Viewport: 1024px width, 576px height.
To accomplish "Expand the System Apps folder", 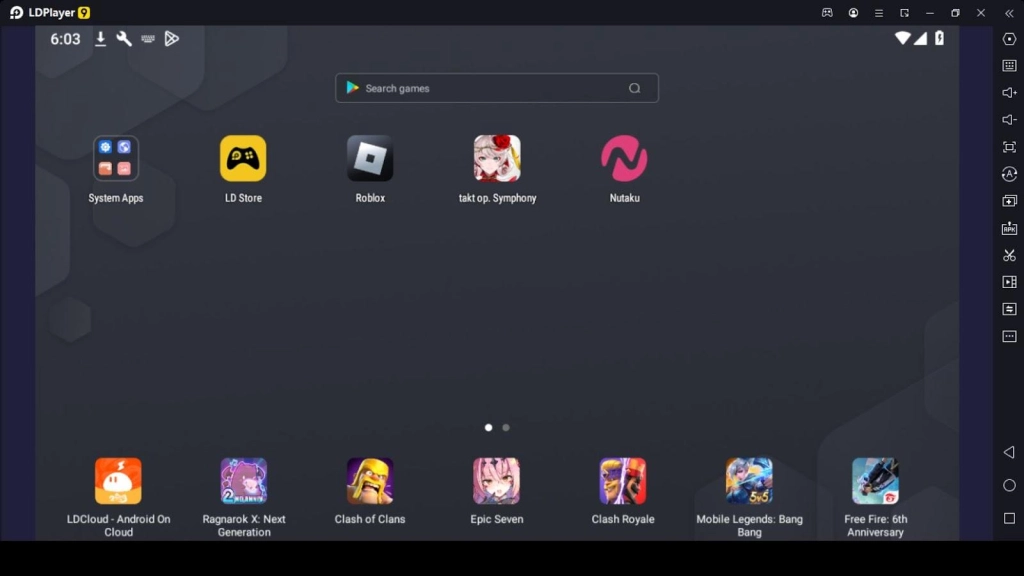I will coord(116,159).
